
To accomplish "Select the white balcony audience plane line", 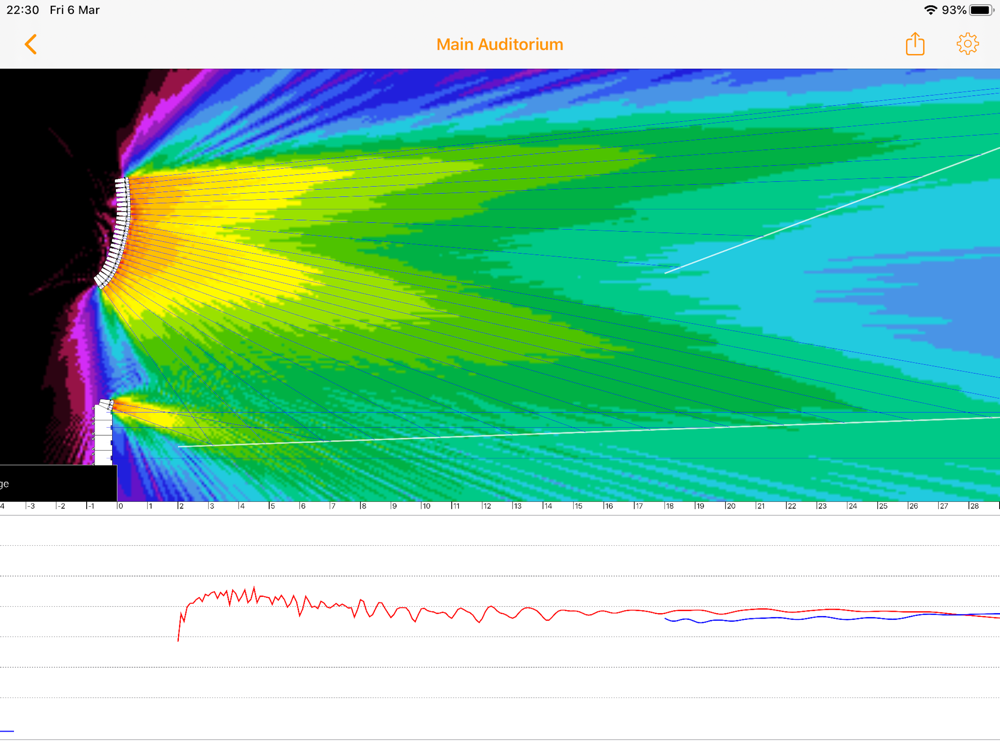I will pos(832,210).
